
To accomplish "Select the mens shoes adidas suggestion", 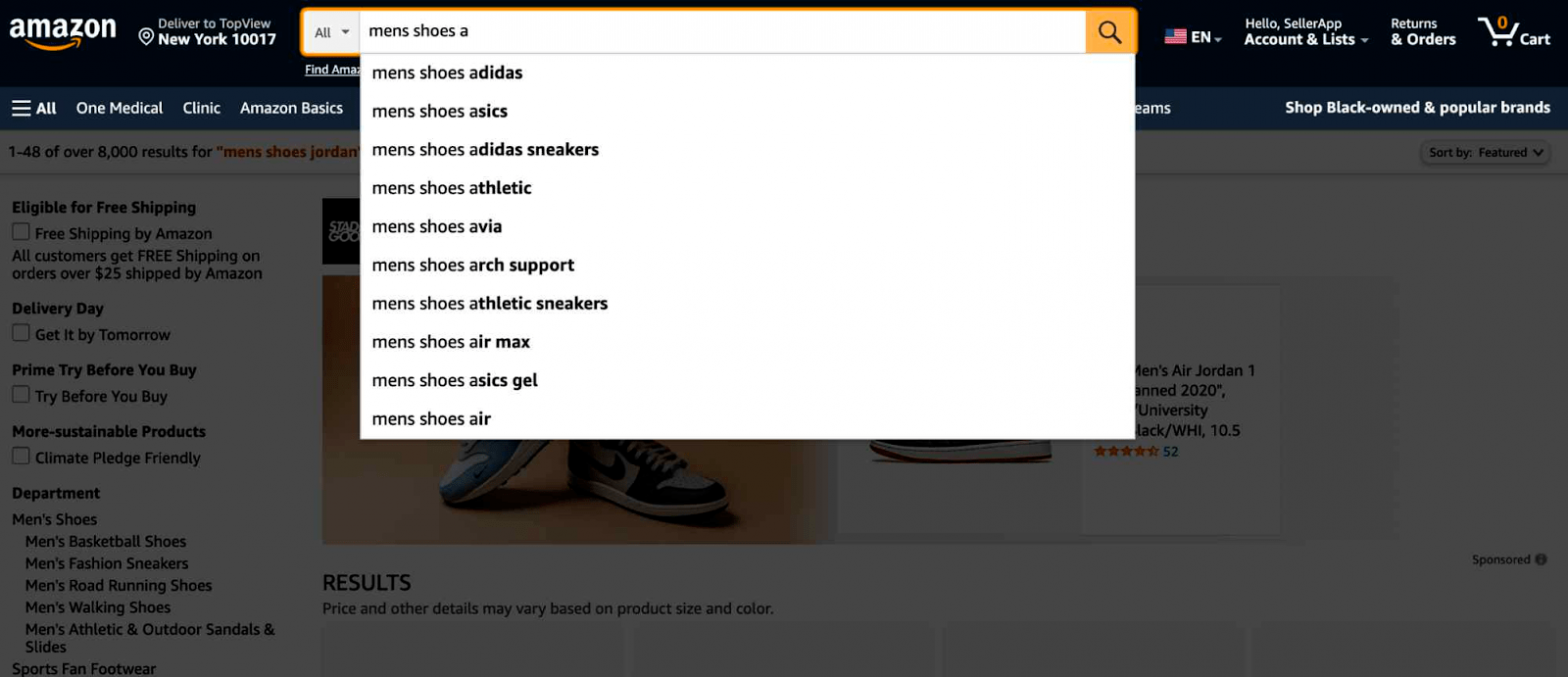I will [447, 72].
